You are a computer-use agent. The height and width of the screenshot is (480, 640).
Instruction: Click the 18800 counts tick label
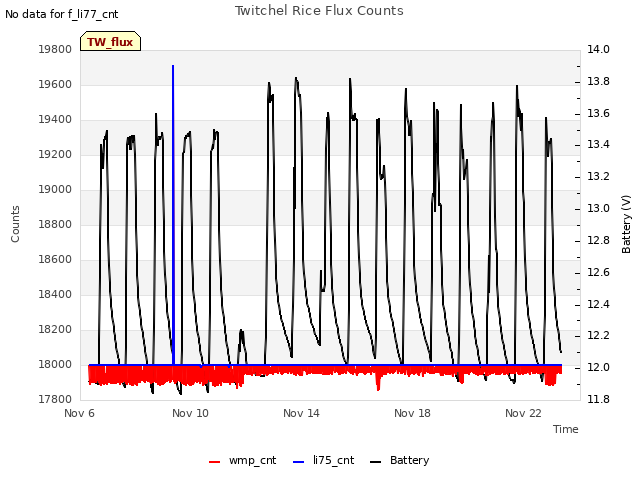pos(55,224)
